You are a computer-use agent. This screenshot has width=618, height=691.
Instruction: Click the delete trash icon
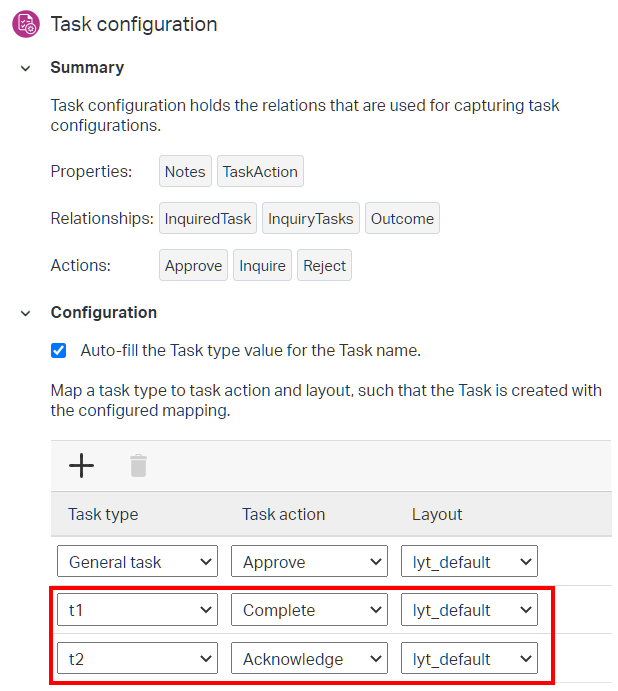138,465
